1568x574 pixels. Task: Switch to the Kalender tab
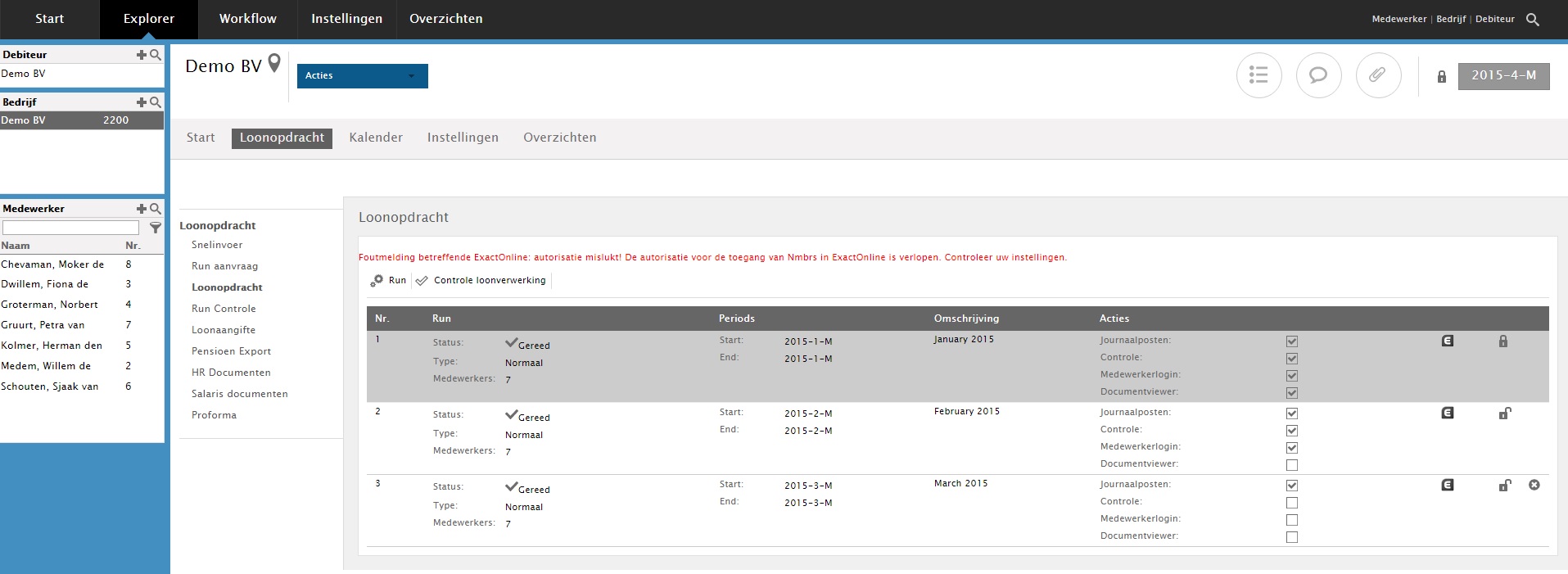(376, 138)
